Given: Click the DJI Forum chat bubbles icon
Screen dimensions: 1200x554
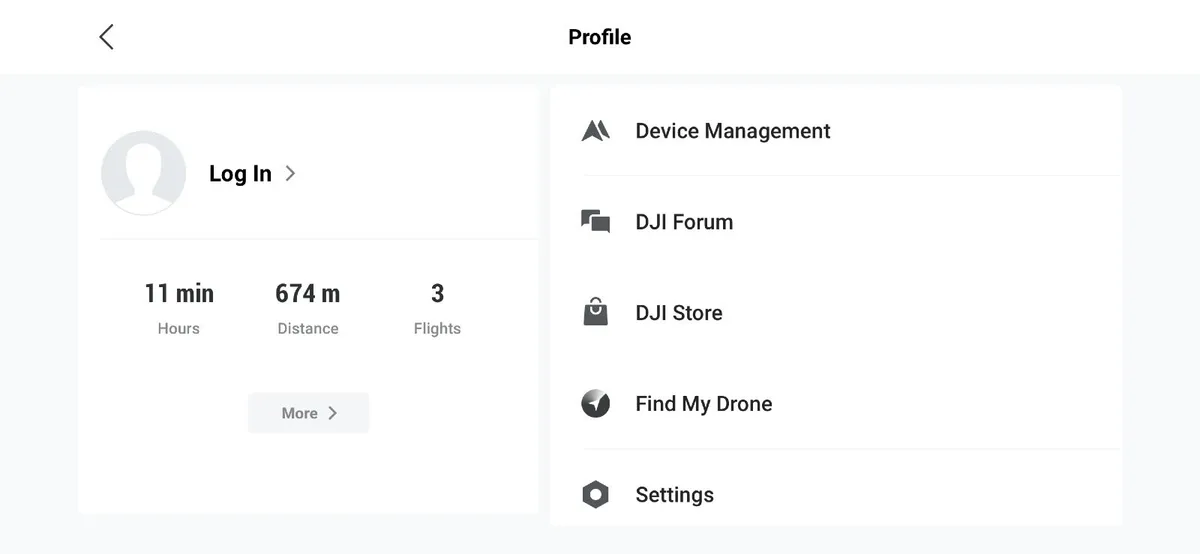Looking at the screenshot, I should click(x=596, y=222).
